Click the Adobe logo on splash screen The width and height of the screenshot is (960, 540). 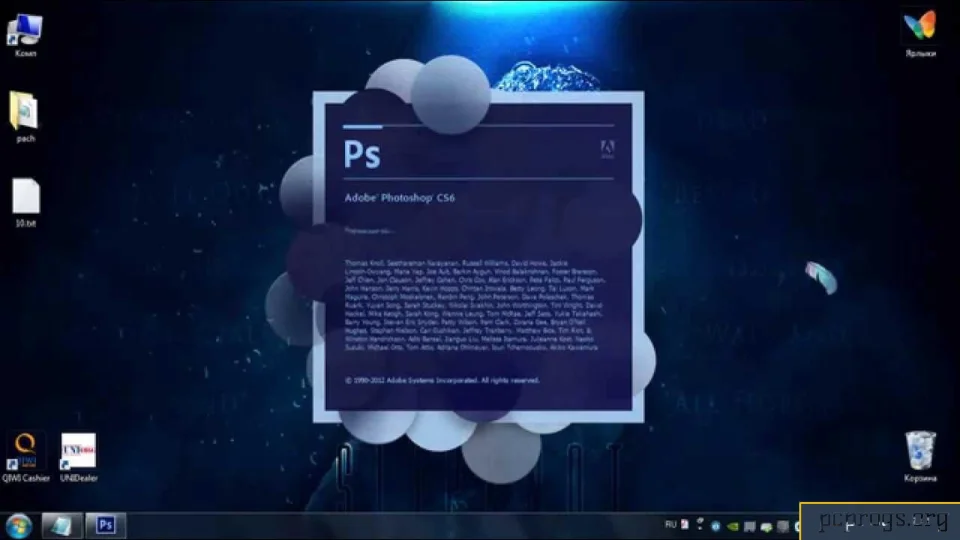pyautogui.click(x=607, y=149)
